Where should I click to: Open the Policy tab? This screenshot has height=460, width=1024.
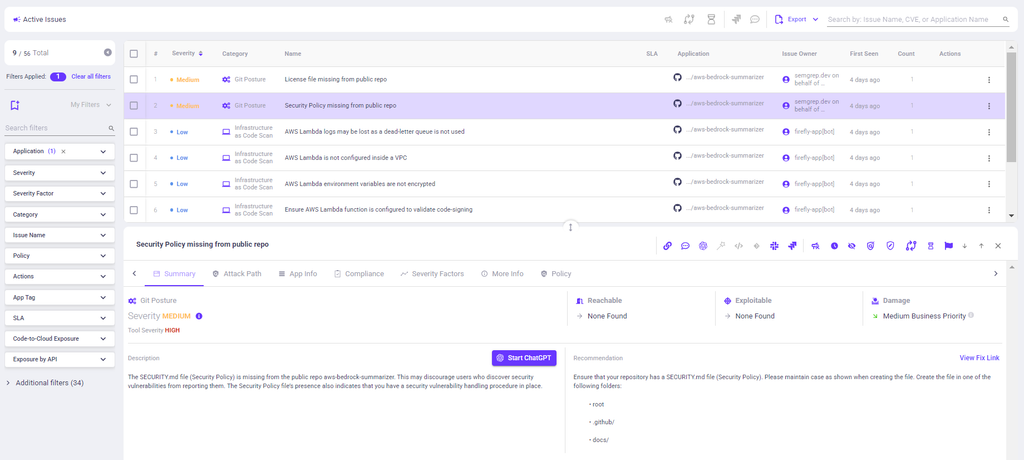click(556, 274)
